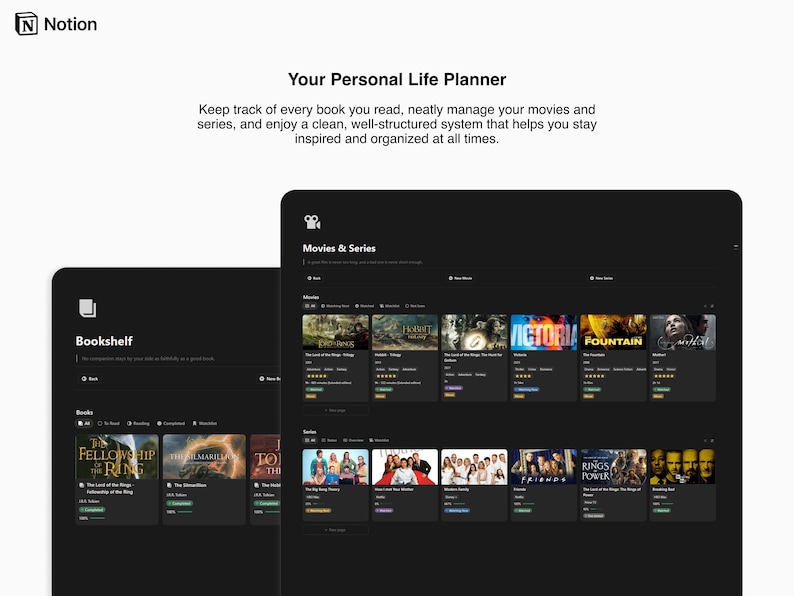Screen dimensions: 794x596
Task: Click 'The Lord of the Rings -Trilogy' title text
Action: pos(330,355)
